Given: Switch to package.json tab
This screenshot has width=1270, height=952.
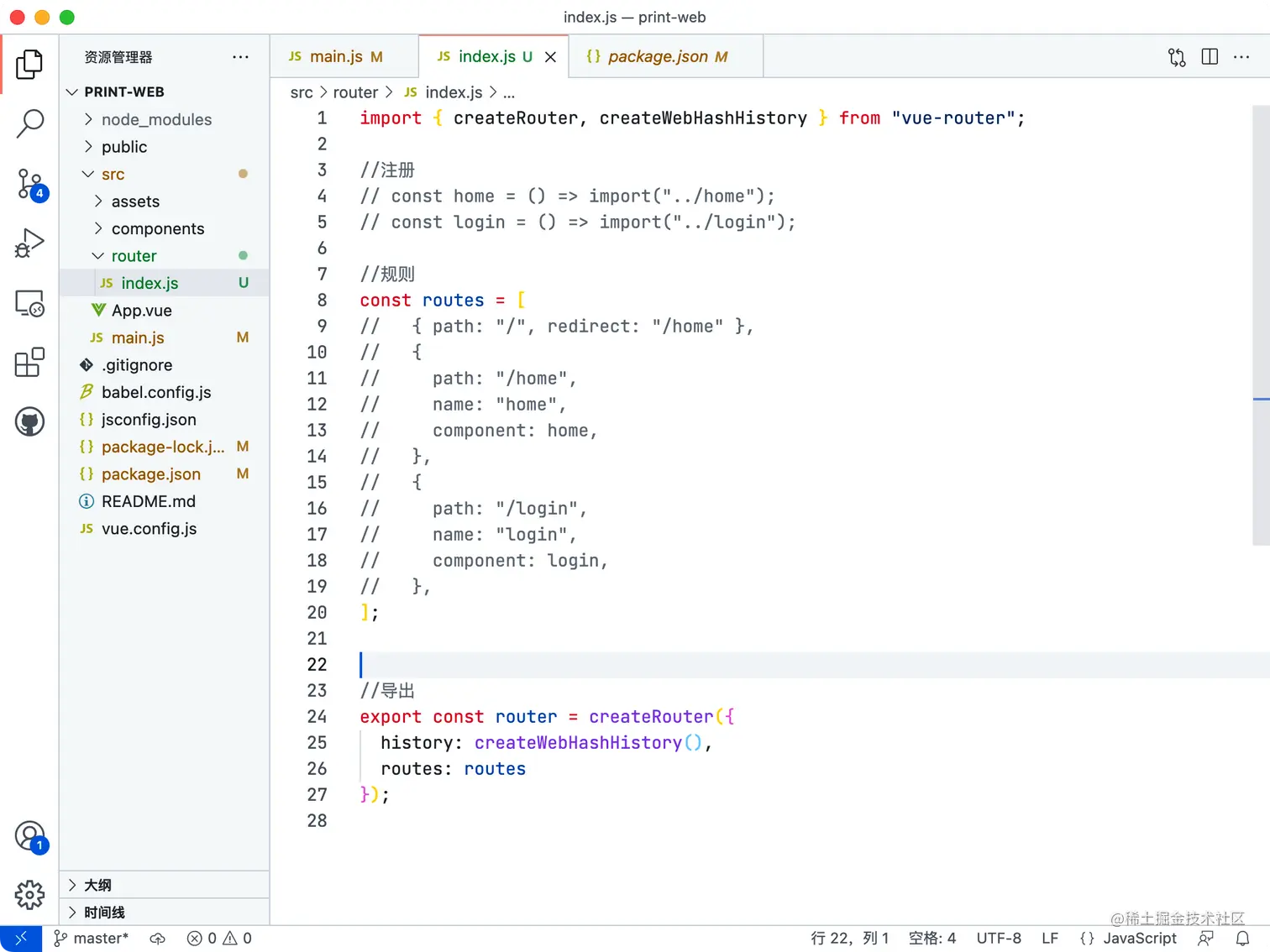Looking at the screenshot, I should tap(665, 56).
